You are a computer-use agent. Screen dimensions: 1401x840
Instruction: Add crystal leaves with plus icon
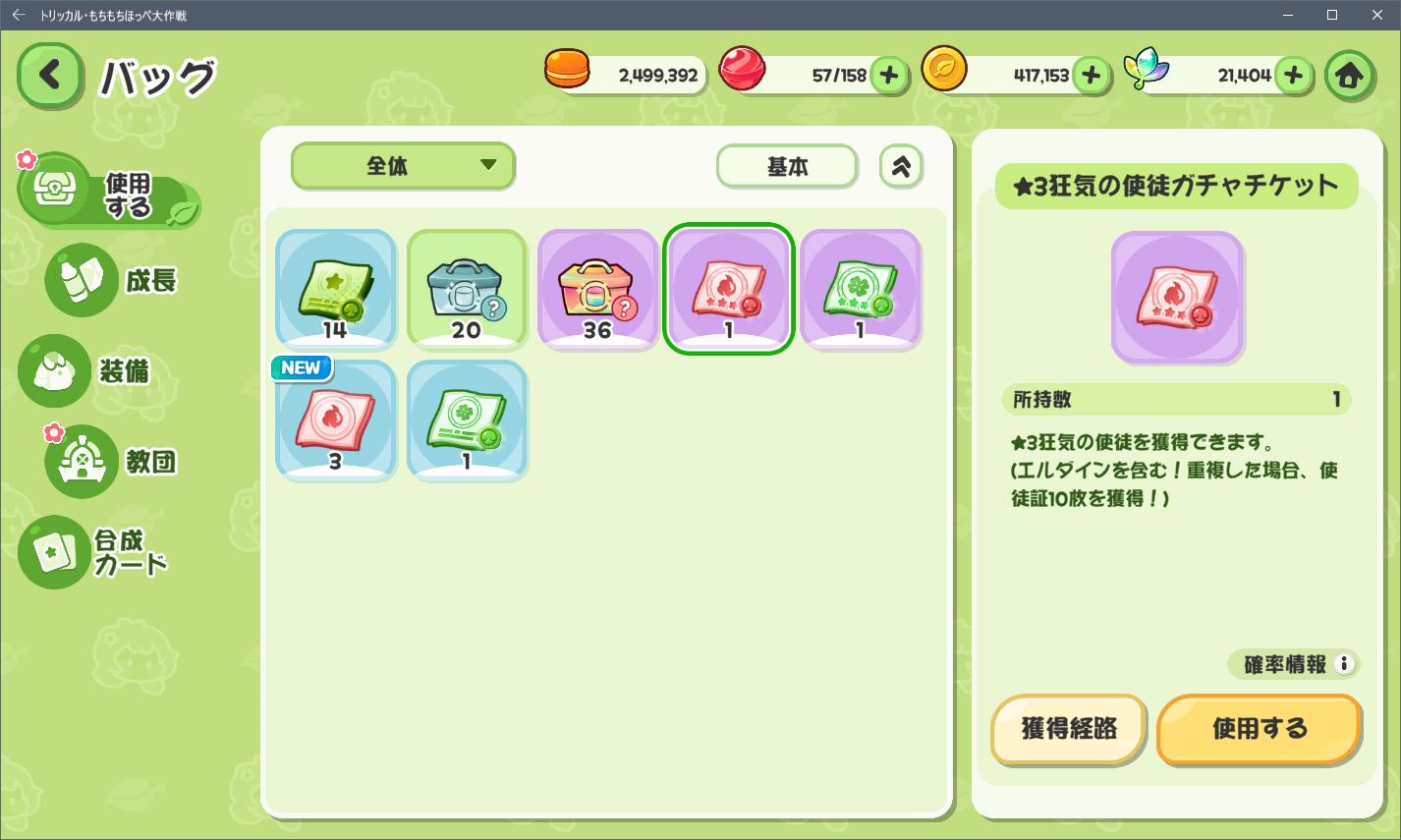1294,75
